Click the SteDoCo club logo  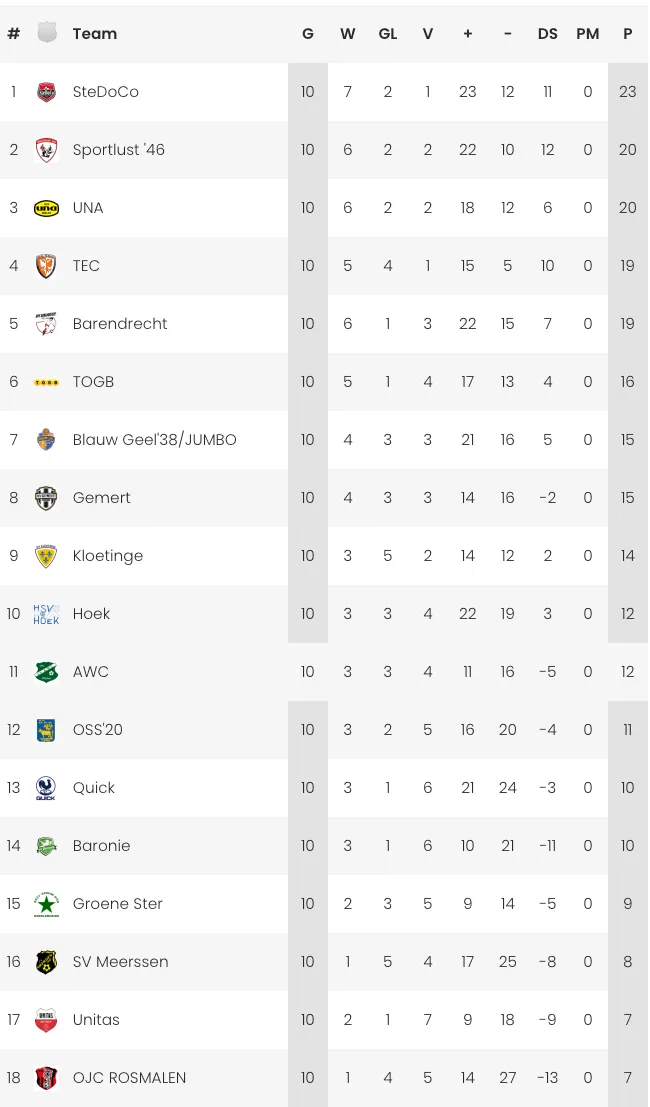coord(46,92)
